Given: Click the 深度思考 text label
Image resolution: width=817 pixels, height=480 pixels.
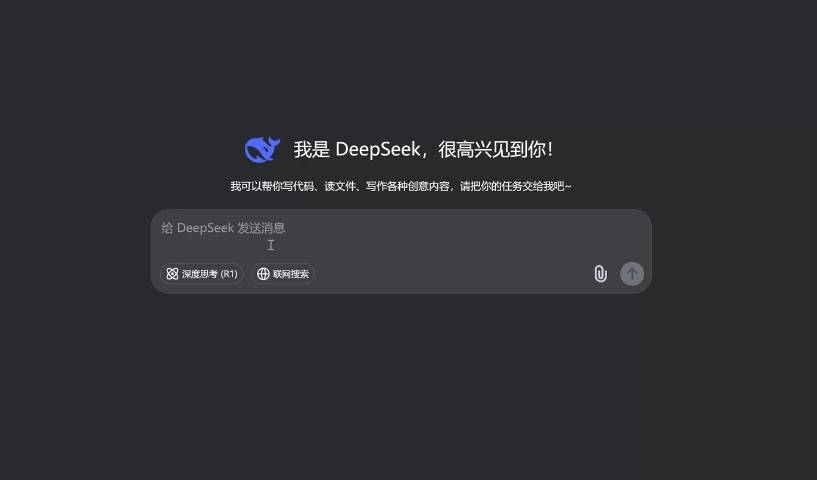Looking at the screenshot, I should pyautogui.click(x=200, y=274).
